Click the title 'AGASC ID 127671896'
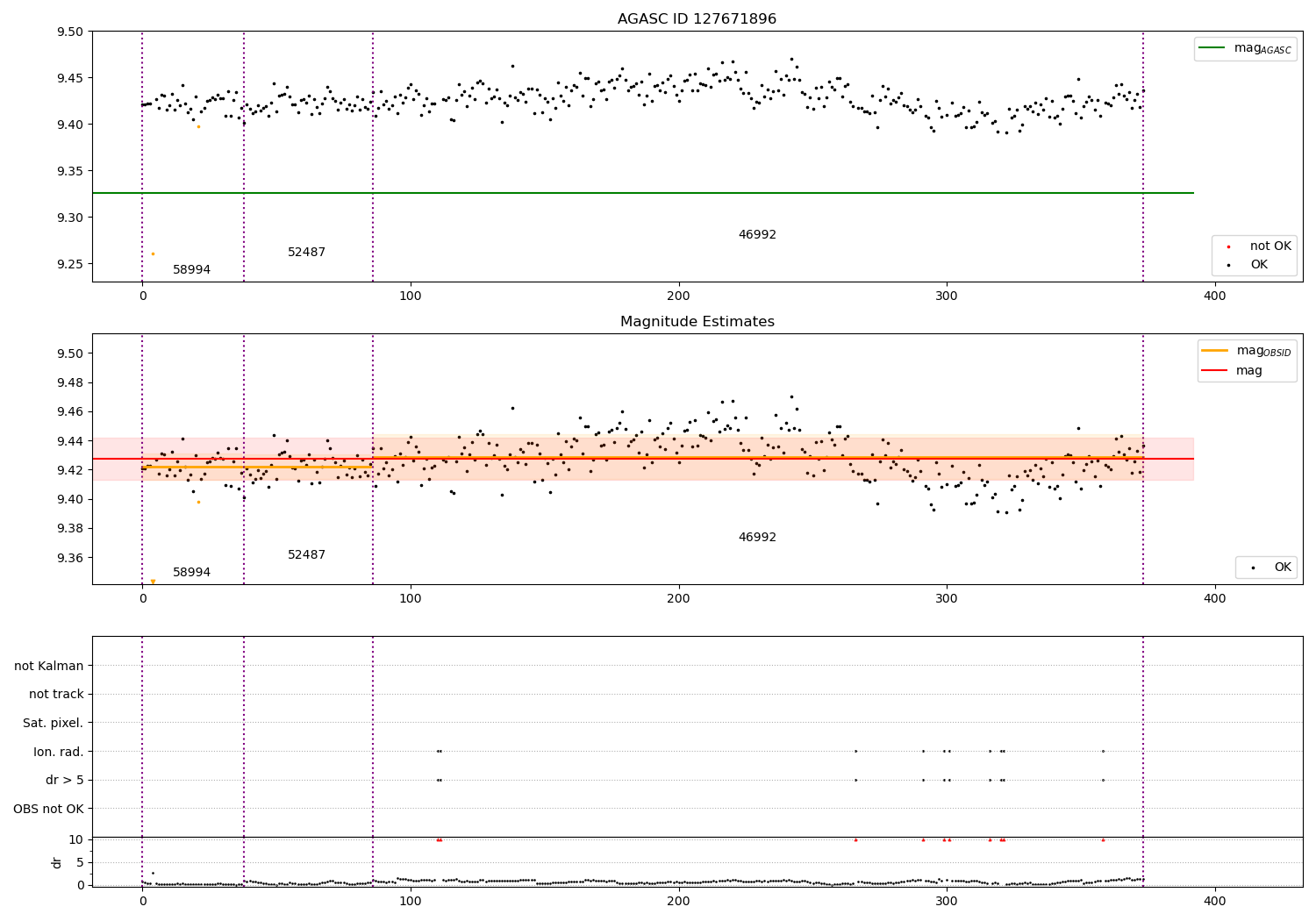 pyautogui.click(x=697, y=19)
